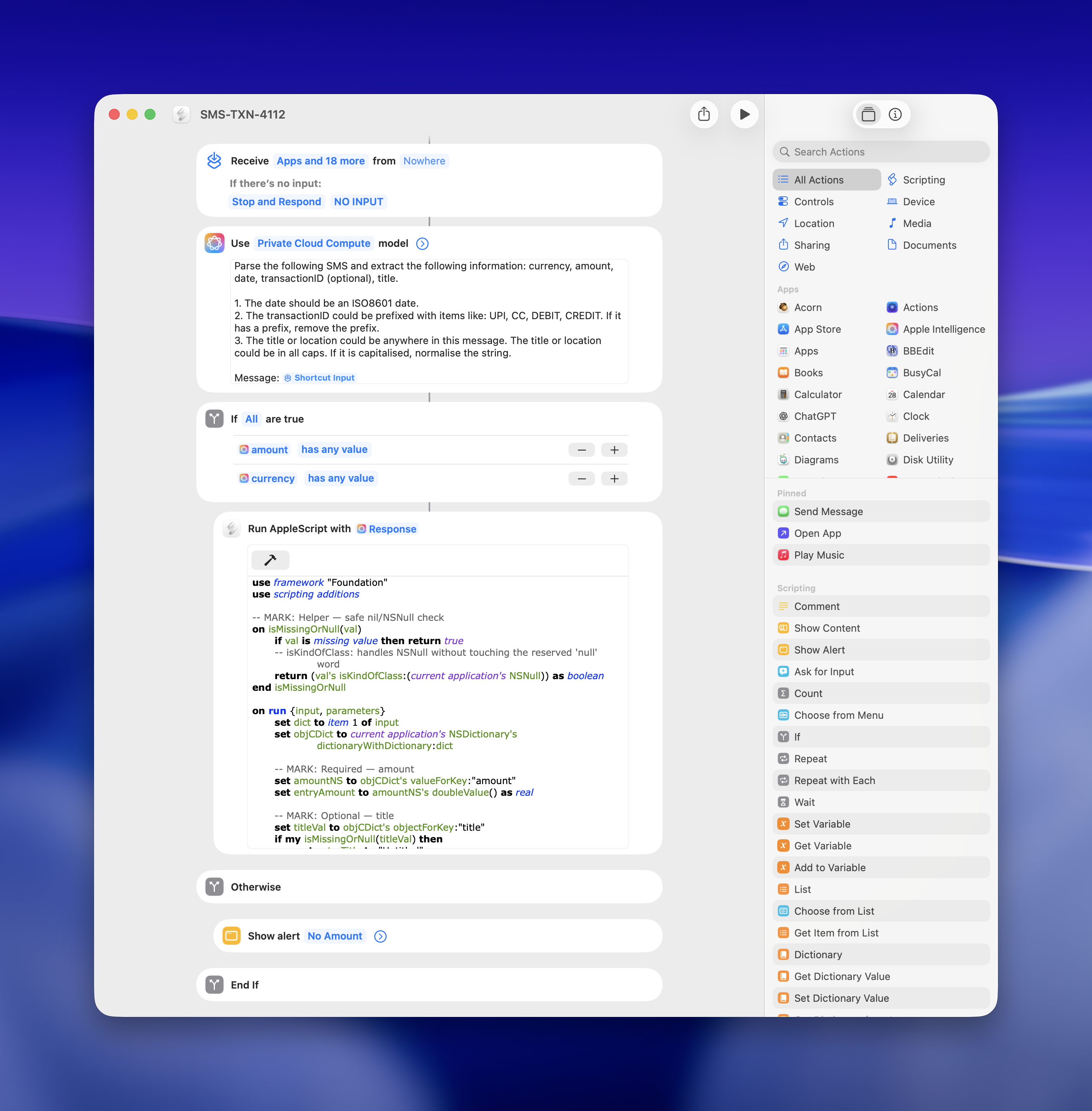Click the action library icon atop the sidebar
Viewport: 1092px width, 1111px height.
point(868,114)
